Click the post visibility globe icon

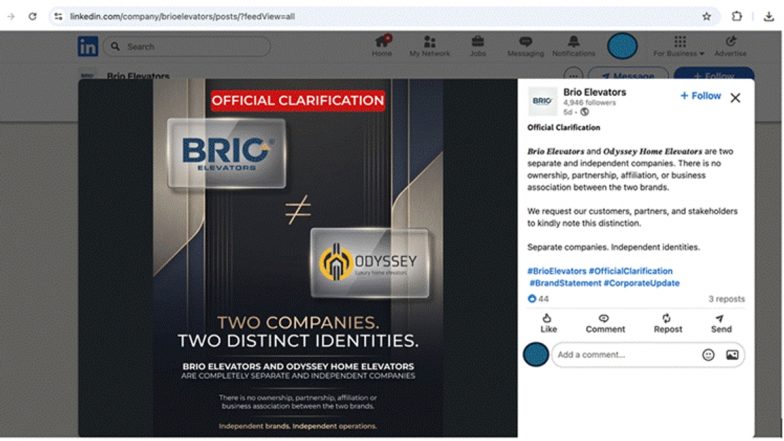click(584, 112)
